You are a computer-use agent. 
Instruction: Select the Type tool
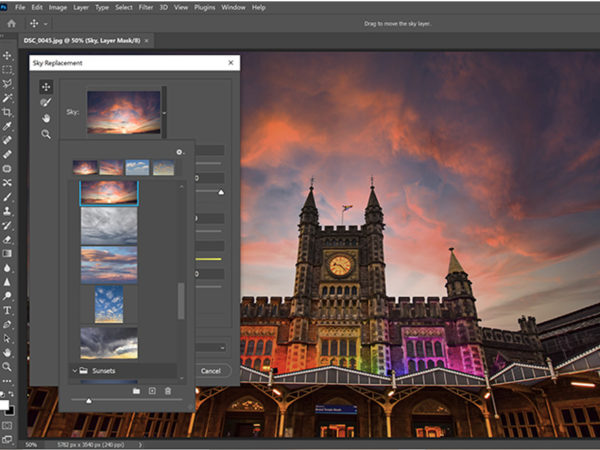point(7,310)
